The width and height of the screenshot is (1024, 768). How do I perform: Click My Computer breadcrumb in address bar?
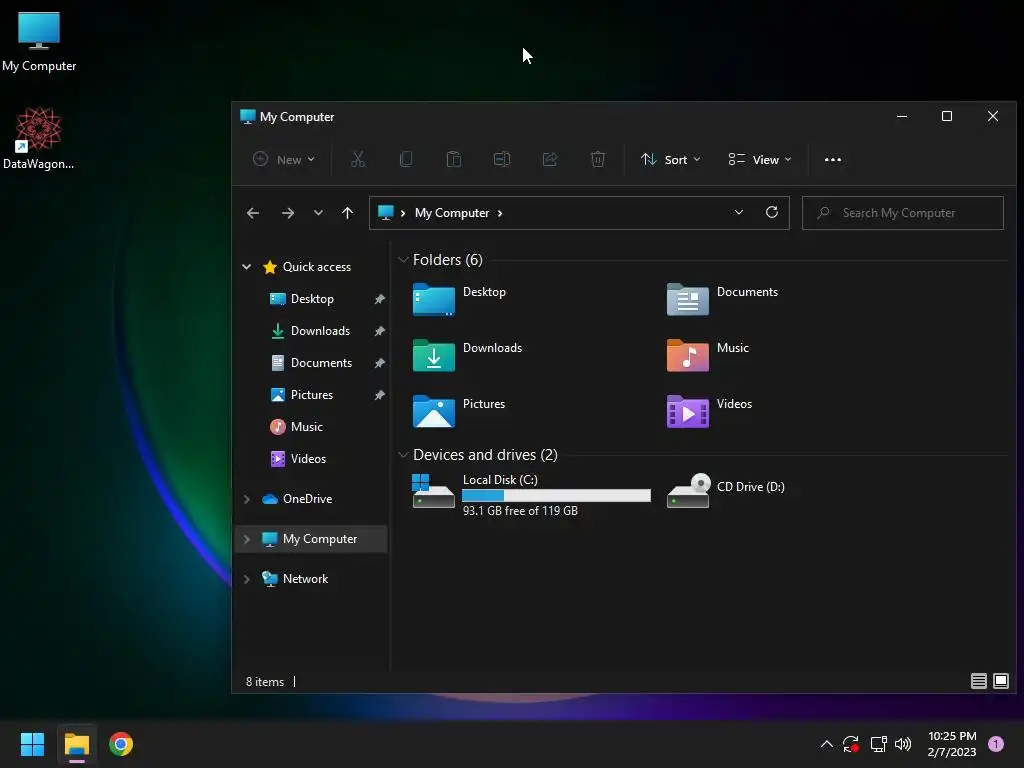click(452, 213)
